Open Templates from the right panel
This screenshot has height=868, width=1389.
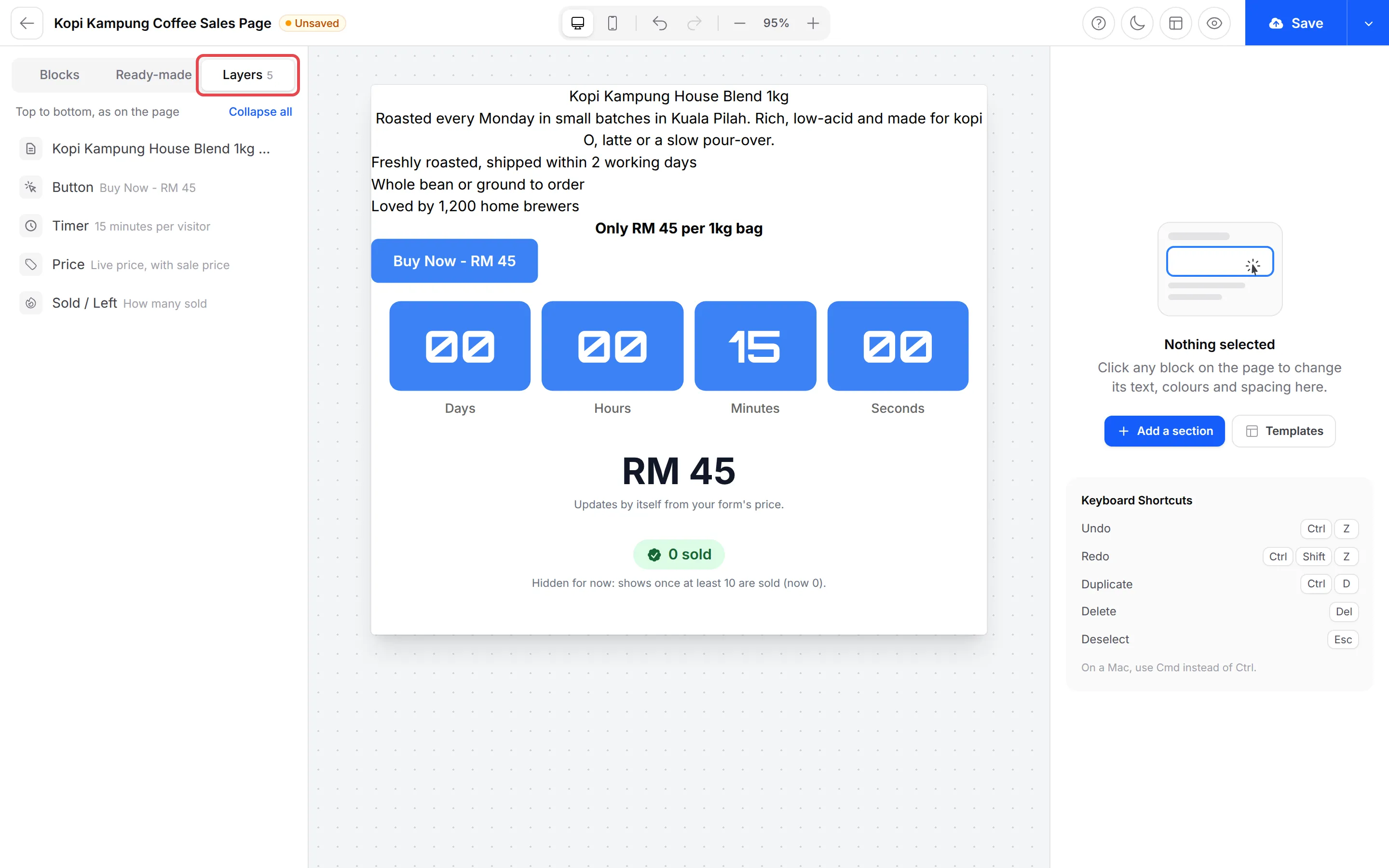point(1283,431)
